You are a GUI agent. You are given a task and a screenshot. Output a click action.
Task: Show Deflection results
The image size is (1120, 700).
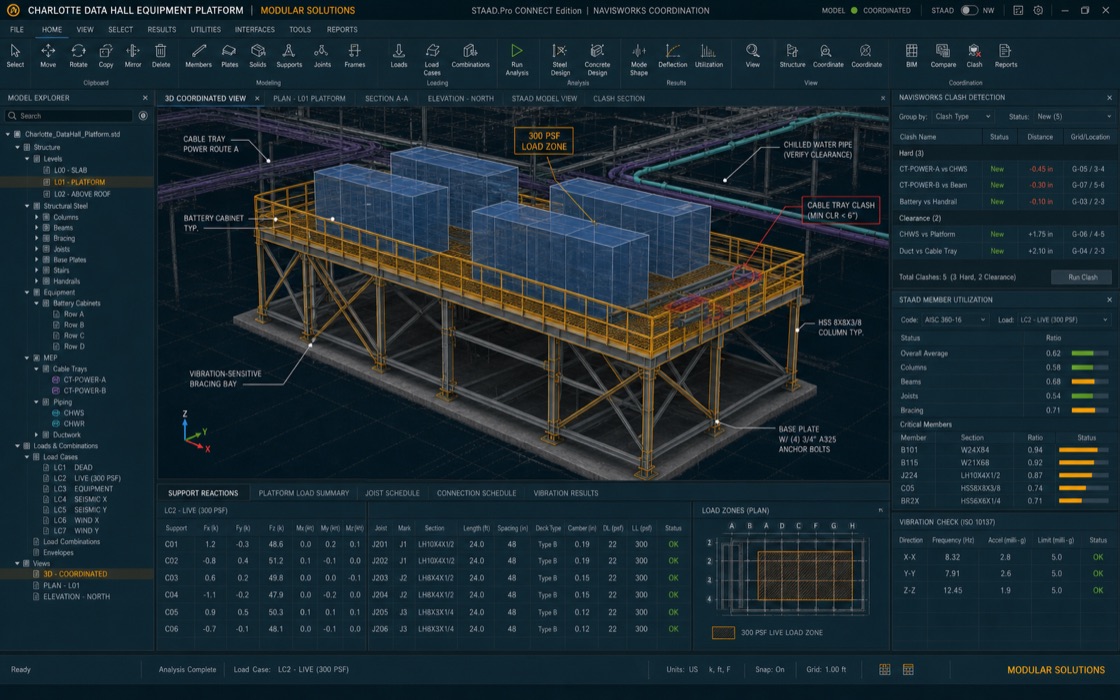pyautogui.click(x=672, y=55)
